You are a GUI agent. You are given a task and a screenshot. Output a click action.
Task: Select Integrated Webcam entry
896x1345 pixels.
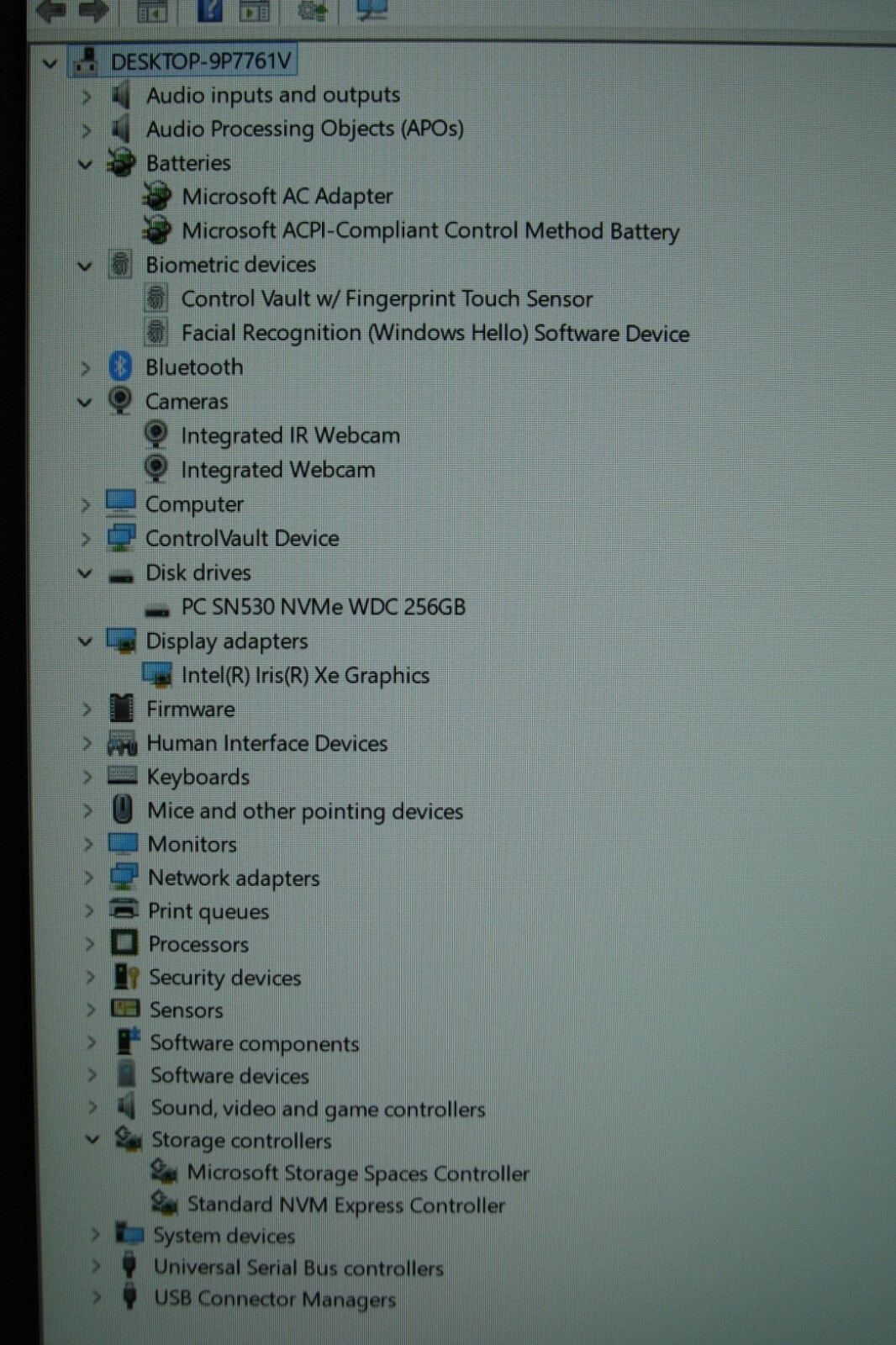click(278, 469)
